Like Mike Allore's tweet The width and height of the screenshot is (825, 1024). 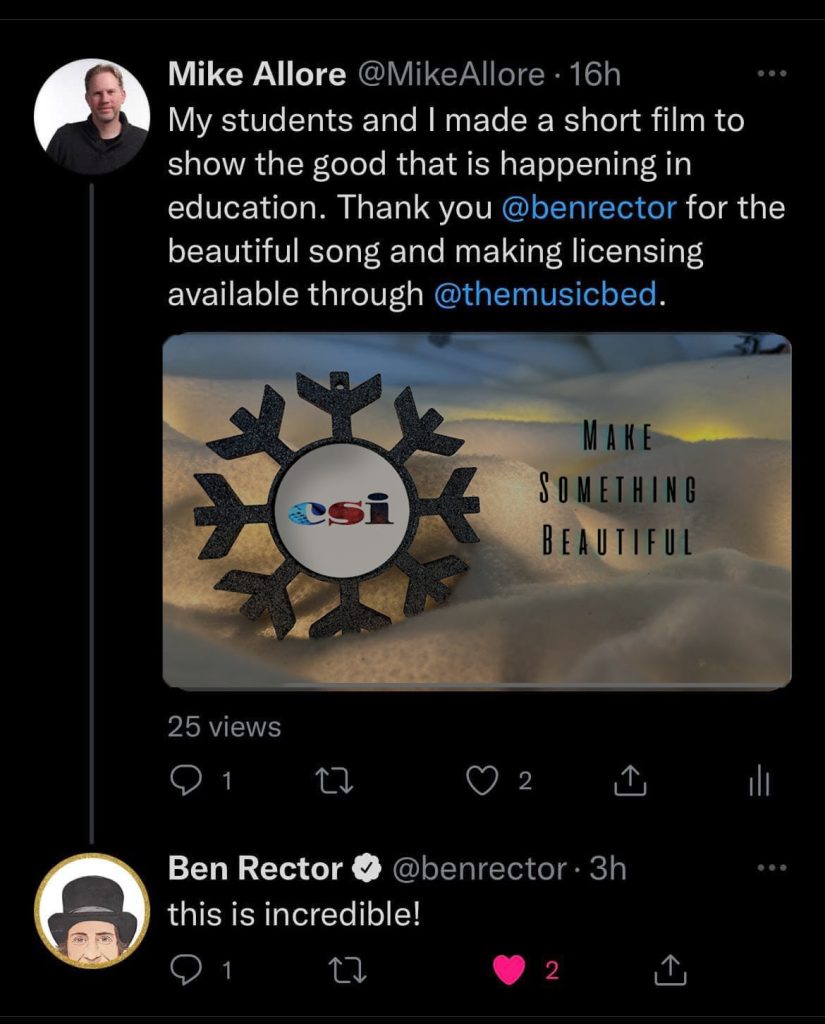(x=483, y=781)
